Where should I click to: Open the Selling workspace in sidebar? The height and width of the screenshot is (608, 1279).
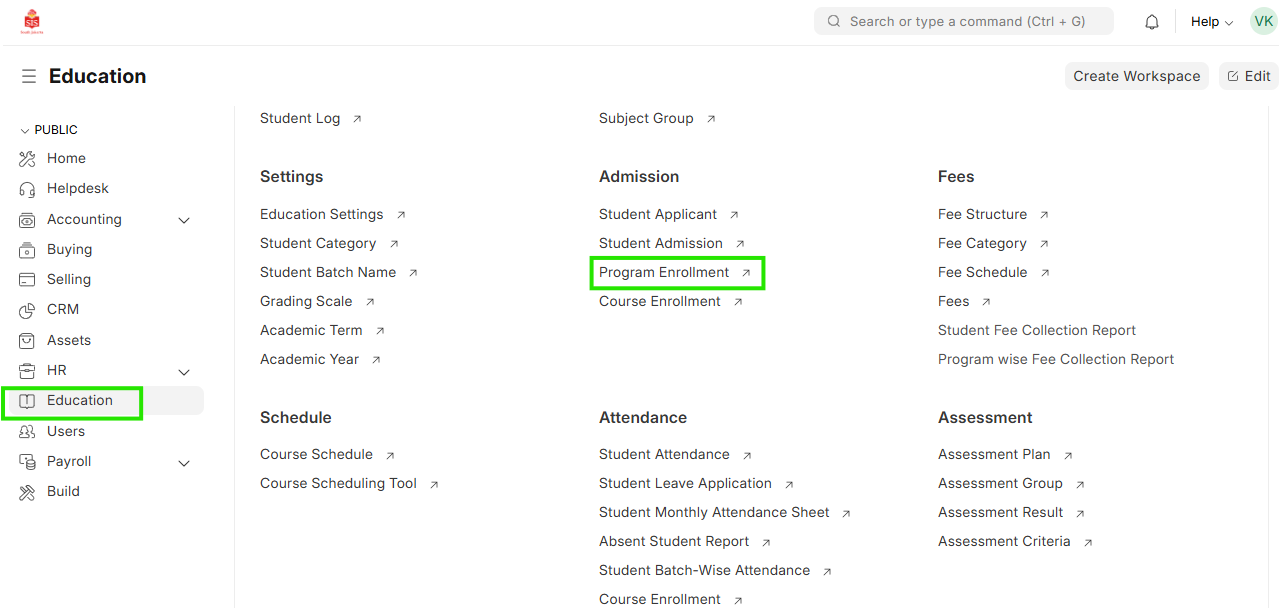(69, 279)
